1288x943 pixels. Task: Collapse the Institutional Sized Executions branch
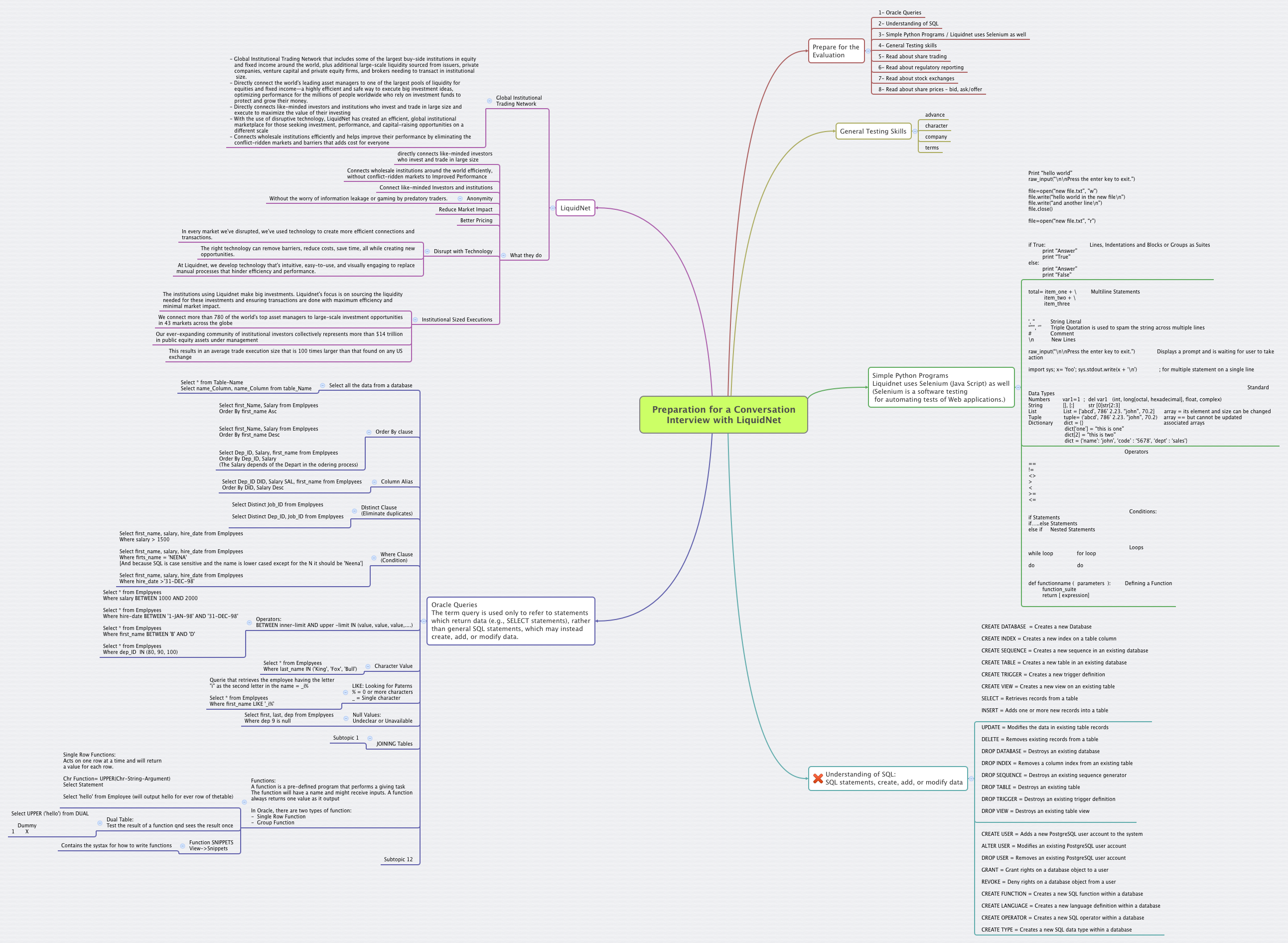(416, 319)
